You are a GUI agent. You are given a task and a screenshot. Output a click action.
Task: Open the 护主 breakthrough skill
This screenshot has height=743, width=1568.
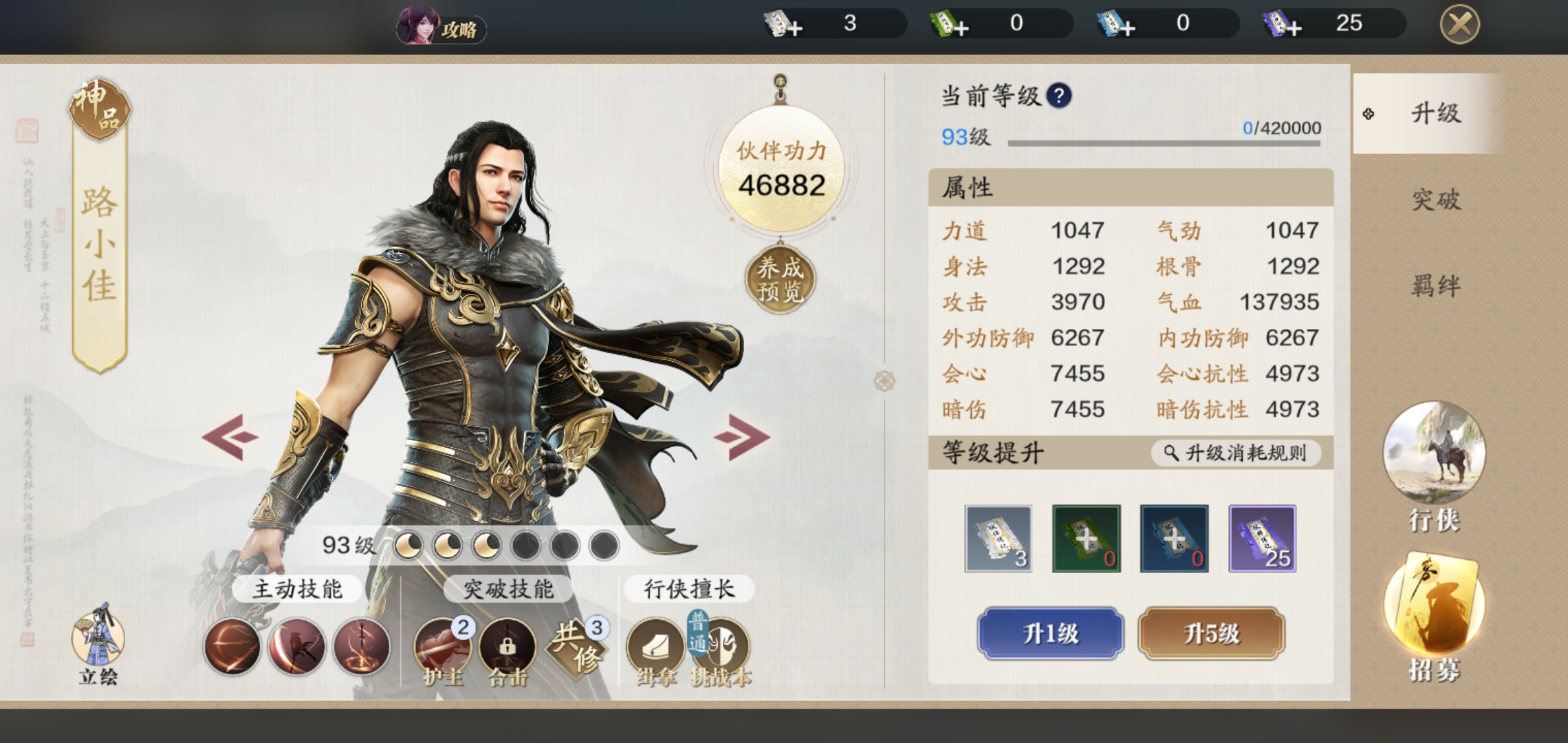pyautogui.click(x=444, y=649)
